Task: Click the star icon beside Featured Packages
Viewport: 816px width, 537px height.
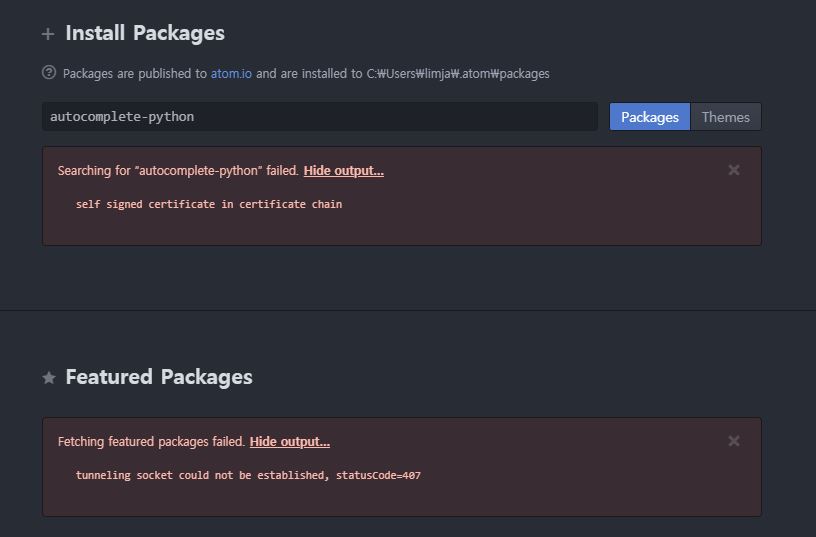Action: 48,378
